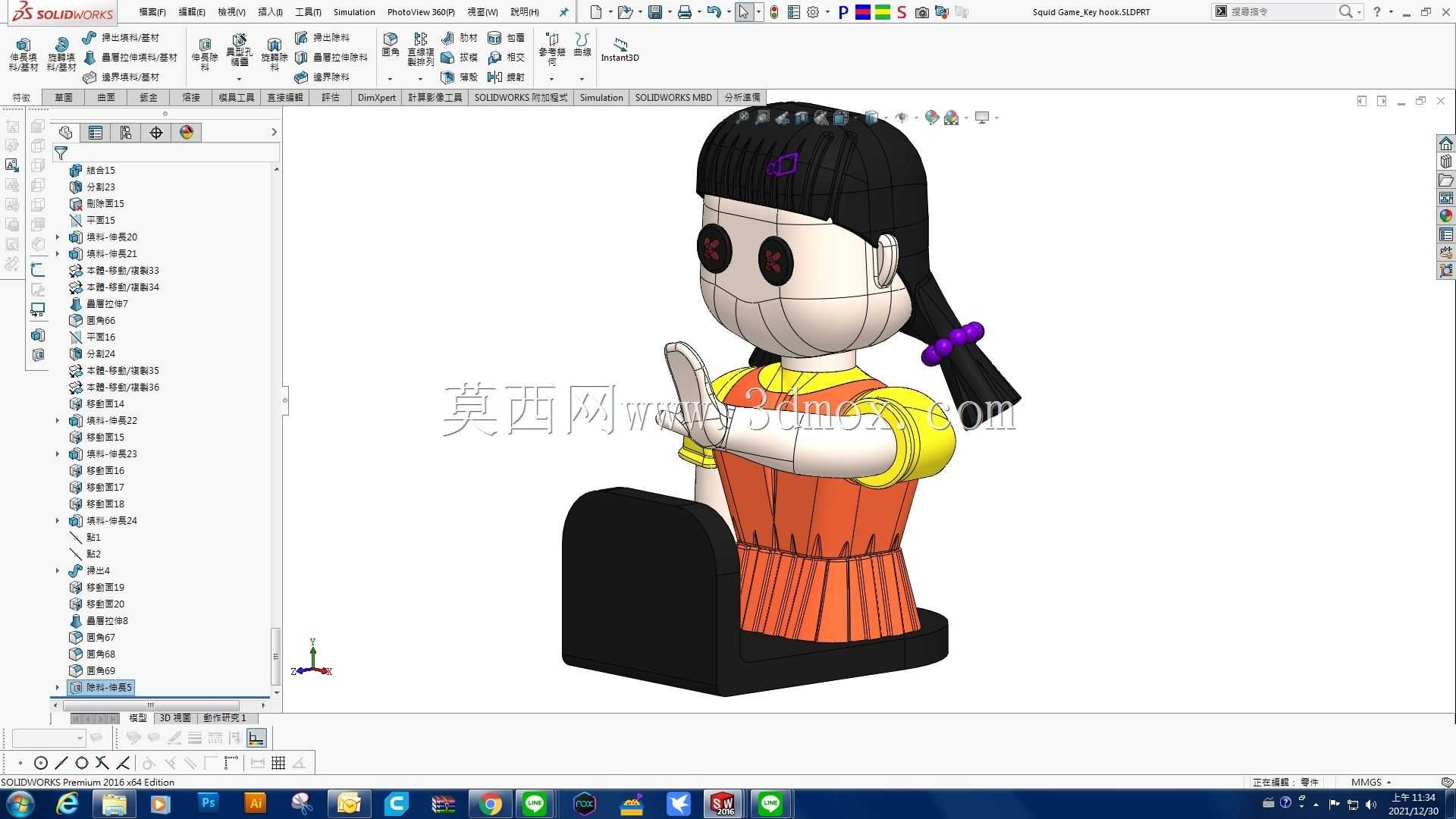This screenshot has height=819, width=1456.
Task: Open the Design Library task pane
Action: pyautogui.click(x=1446, y=162)
